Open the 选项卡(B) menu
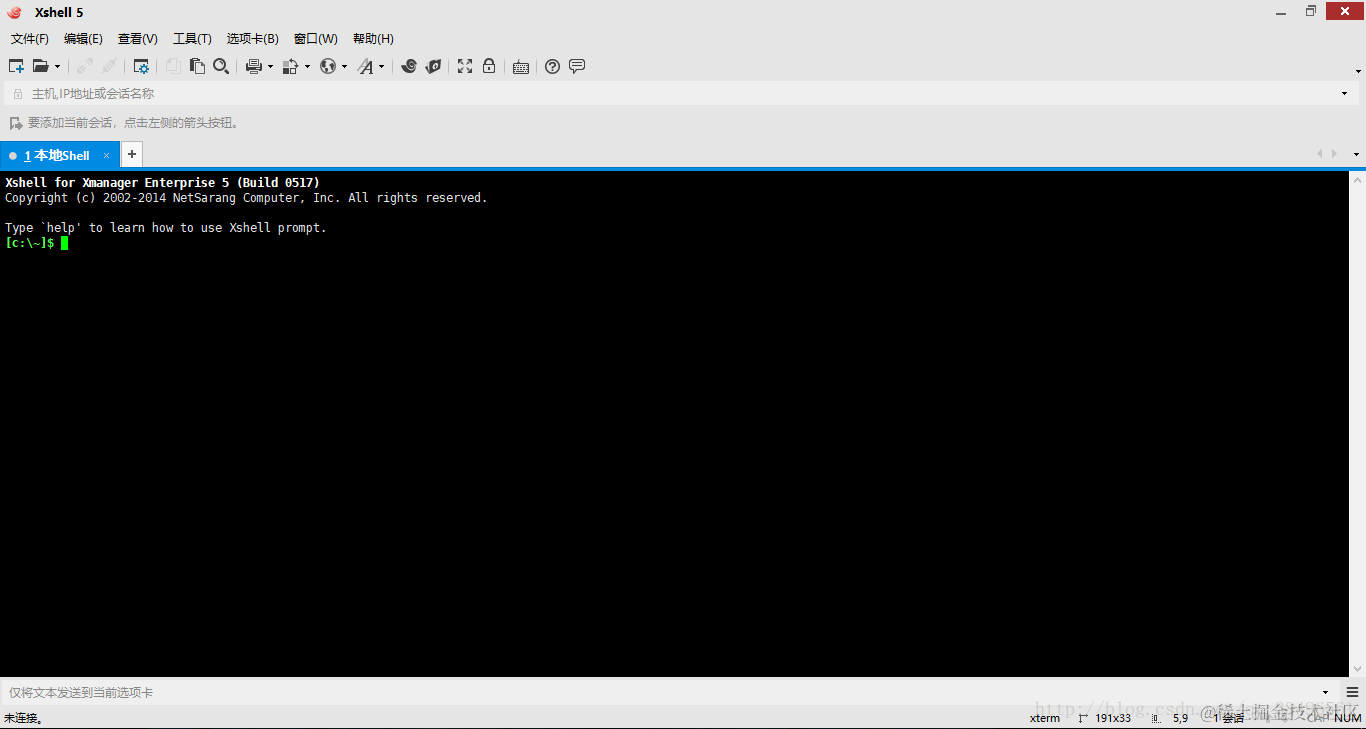The image size is (1366, 729). point(253,39)
